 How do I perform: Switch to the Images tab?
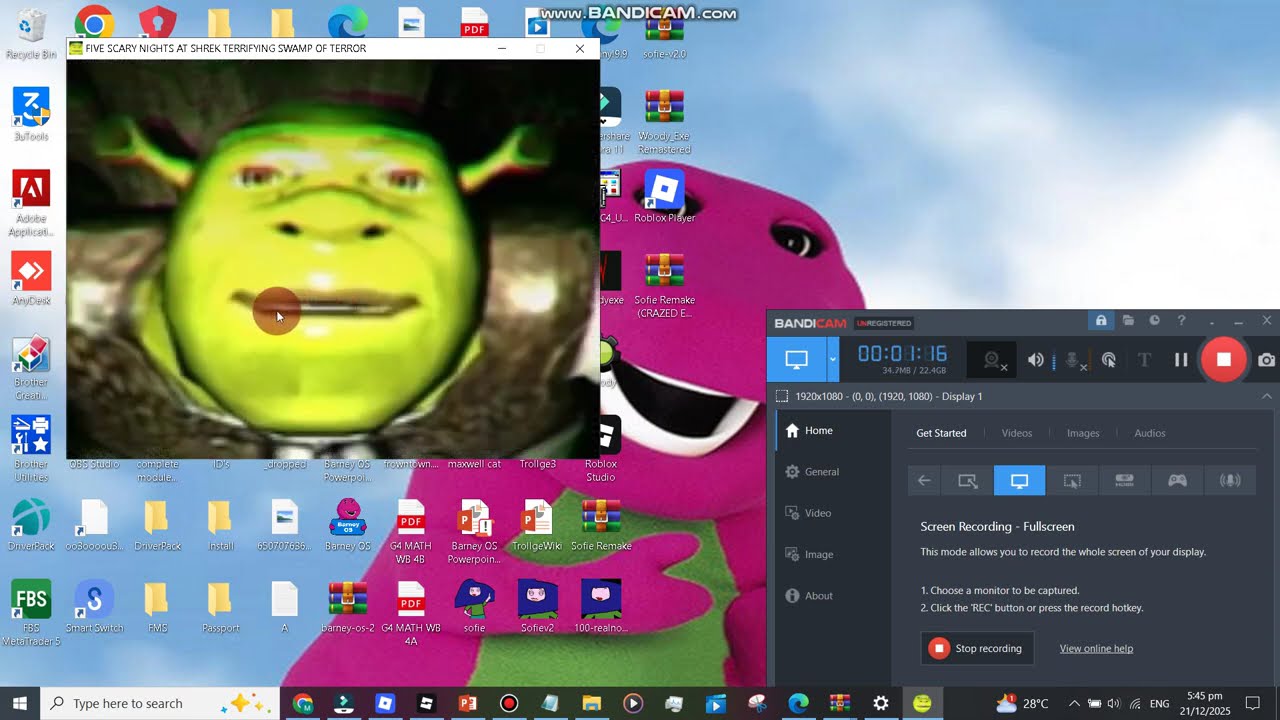pos(1083,433)
